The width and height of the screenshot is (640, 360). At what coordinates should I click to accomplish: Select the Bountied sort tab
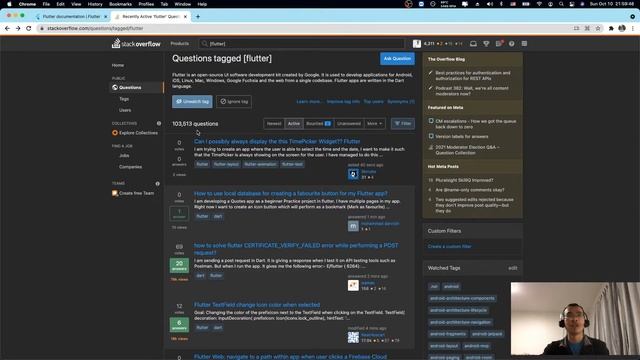(x=318, y=124)
